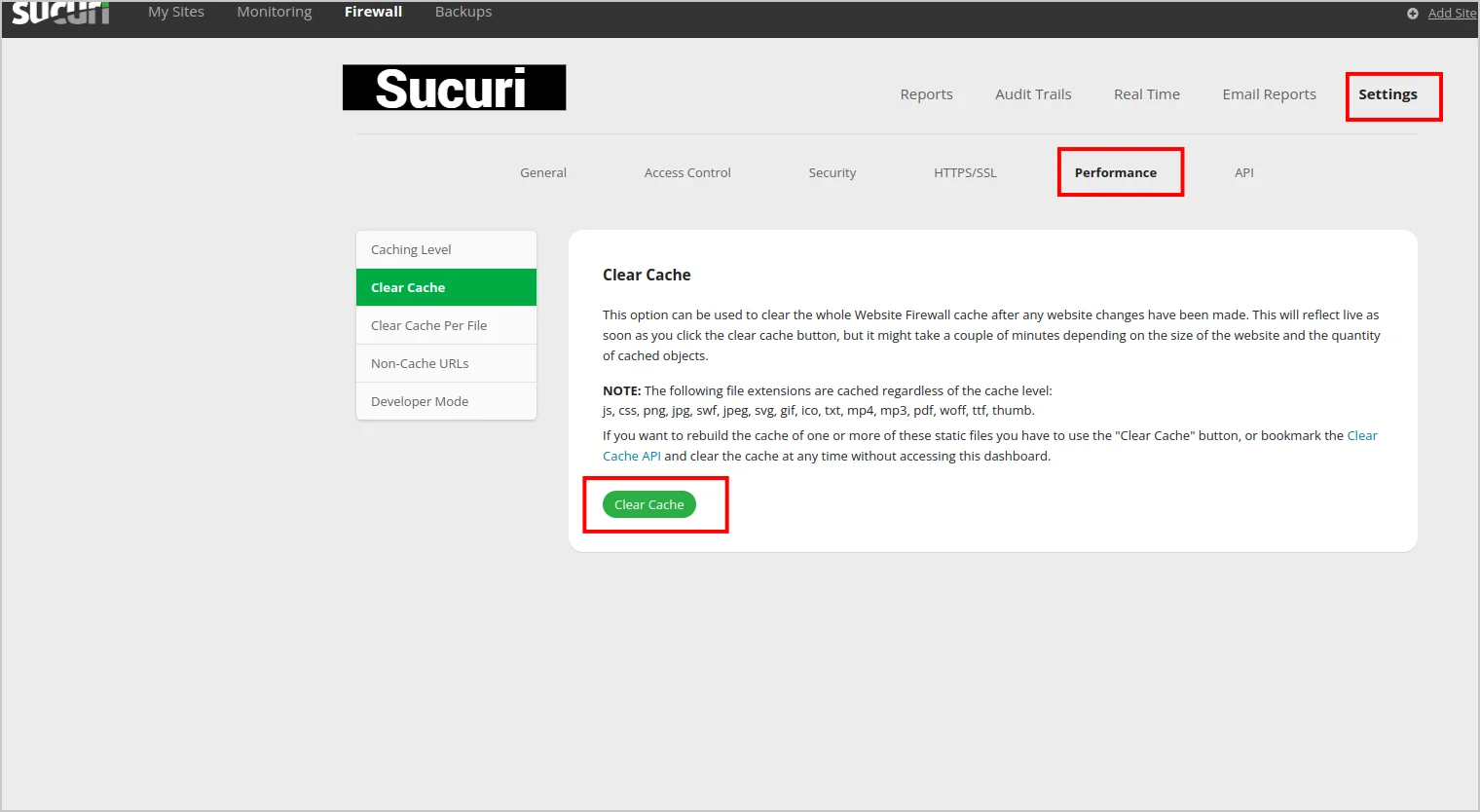Click the plus icon beside Add Site
This screenshot has height=812, width=1480.
1413,14
